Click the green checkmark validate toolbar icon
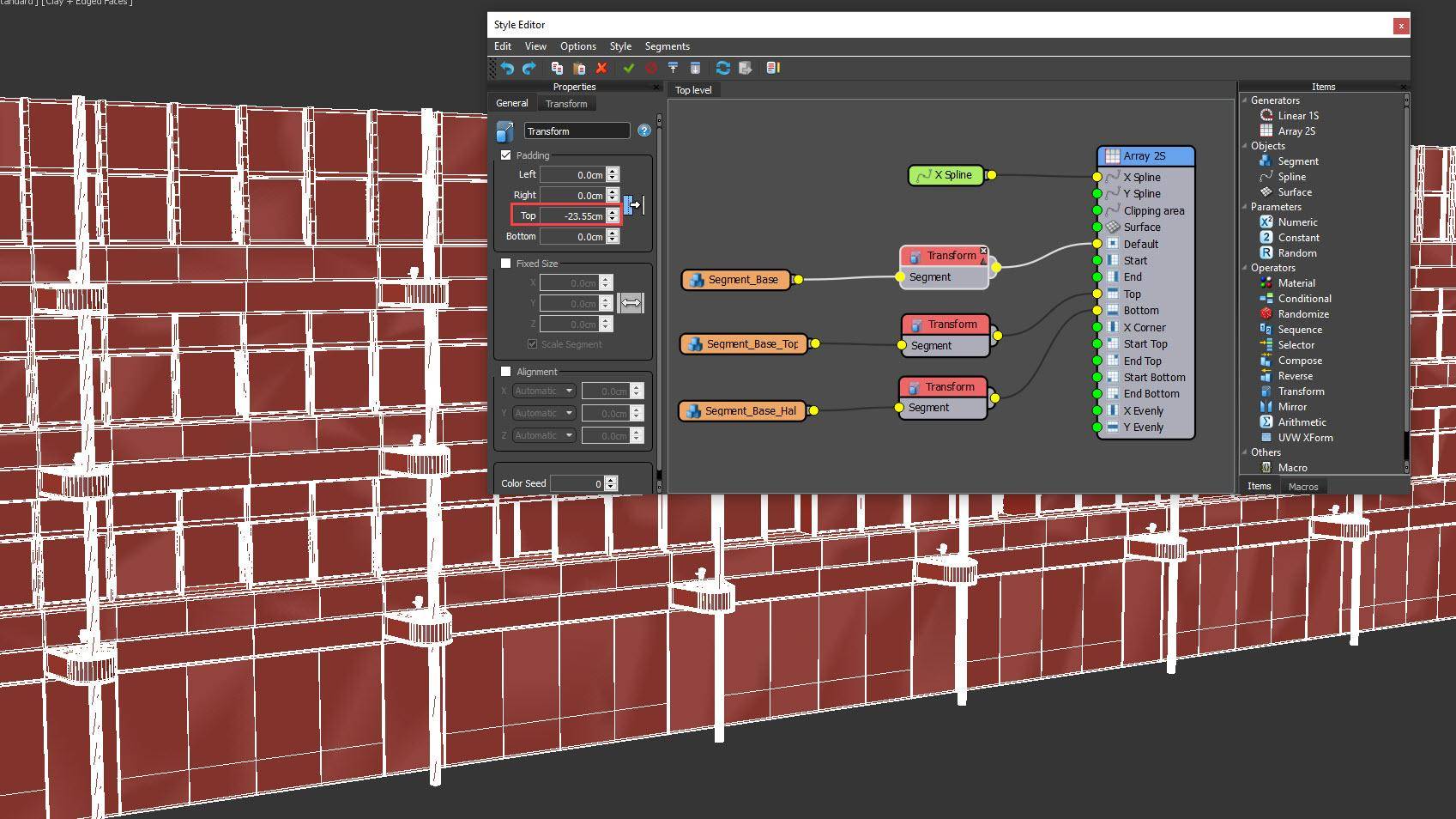 pyautogui.click(x=631, y=68)
